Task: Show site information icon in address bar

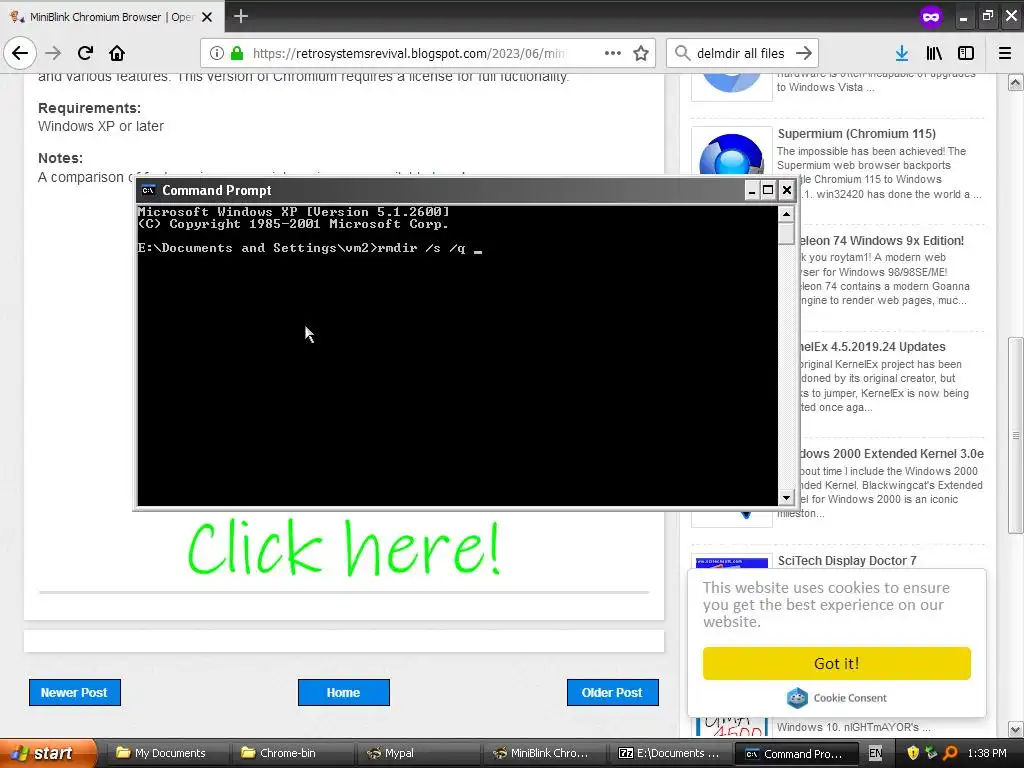Action: click(x=217, y=53)
